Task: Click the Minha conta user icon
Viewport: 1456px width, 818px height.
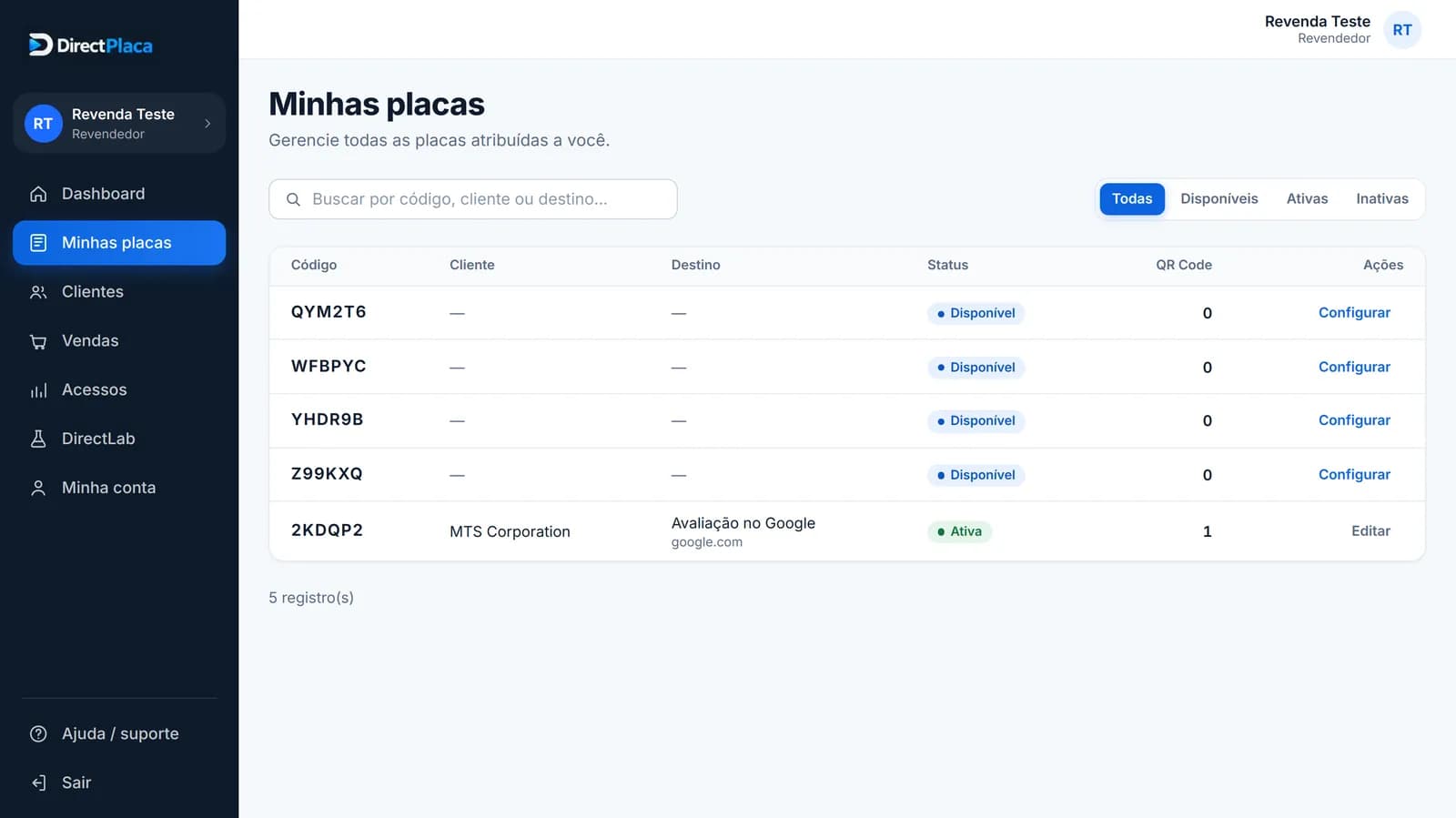Action: 38,488
